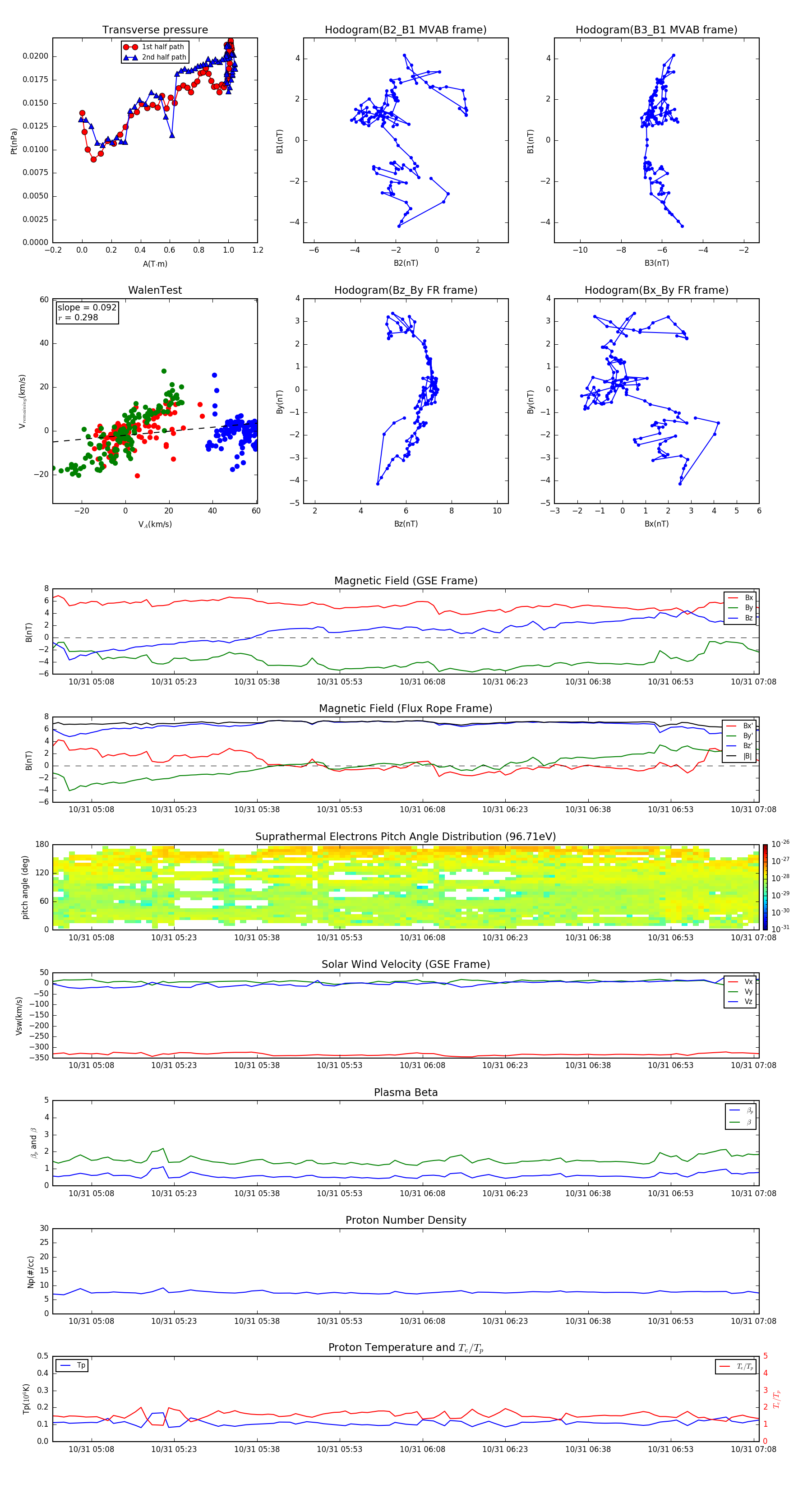Screen dimensions: 812x1489
Task: Click the 'Np(#/cc)' axis label
Action: (x=31, y=1272)
